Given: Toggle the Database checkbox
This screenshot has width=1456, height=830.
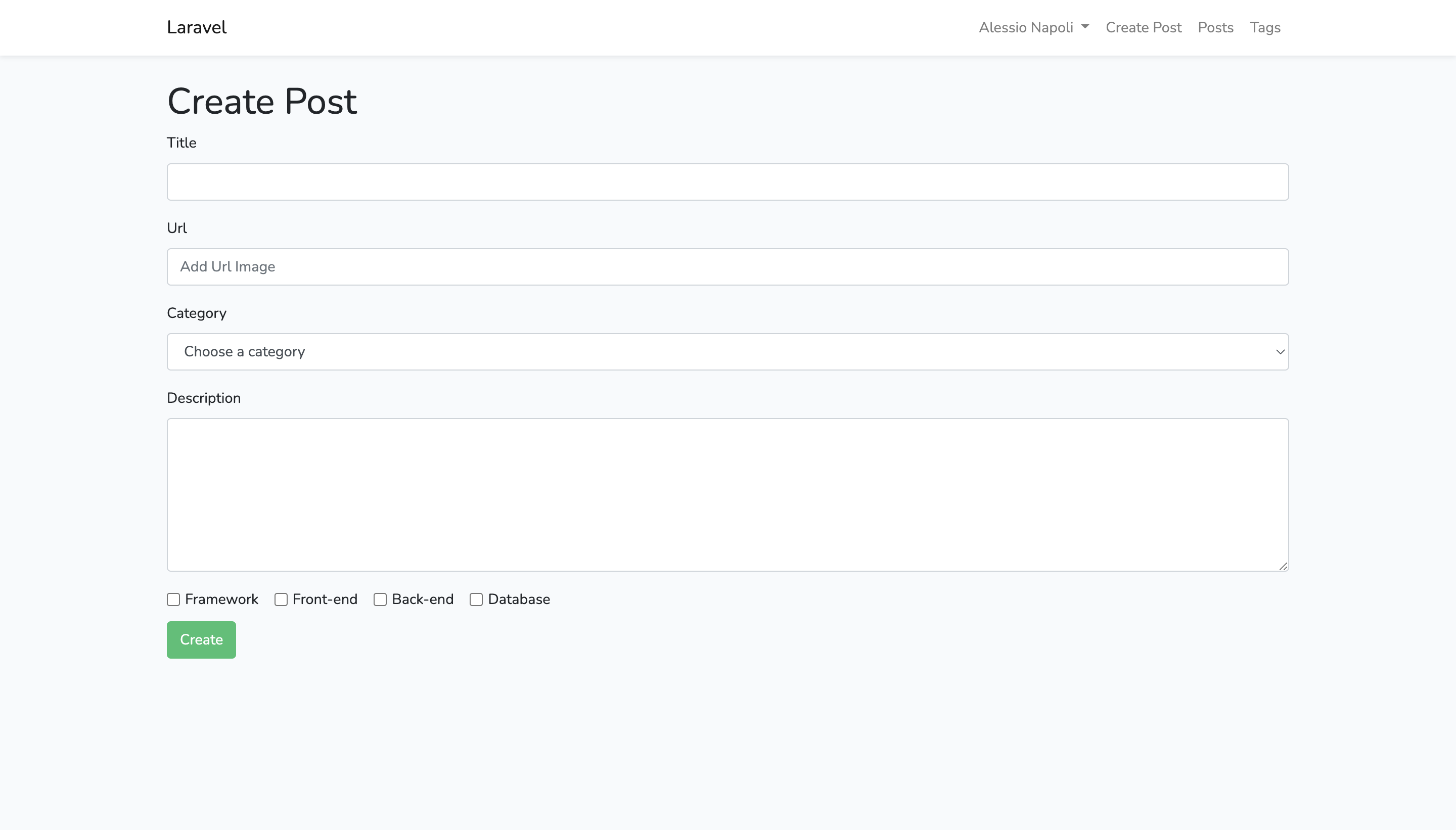Looking at the screenshot, I should (x=476, y=599).
